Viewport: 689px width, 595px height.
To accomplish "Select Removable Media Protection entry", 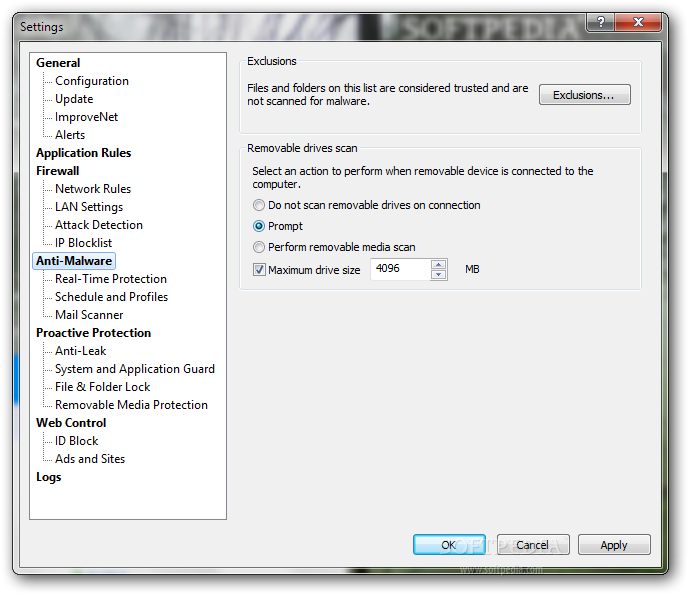I will click(131, 405).
